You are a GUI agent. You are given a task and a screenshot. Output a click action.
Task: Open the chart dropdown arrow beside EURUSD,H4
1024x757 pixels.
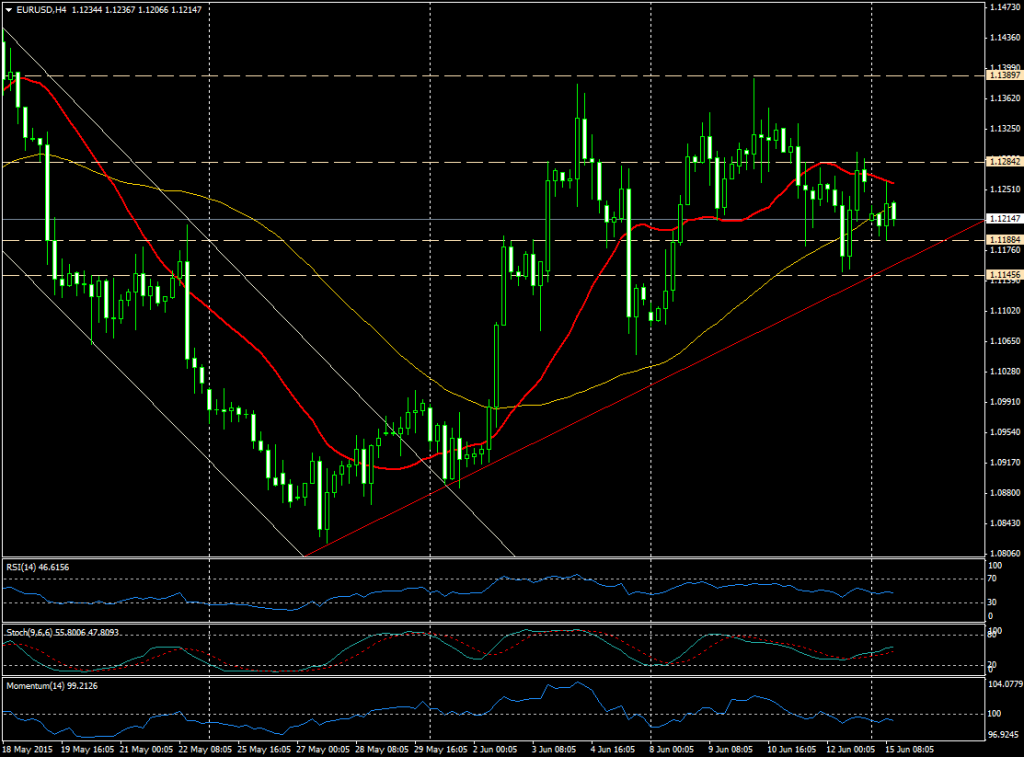[x=9, y=9]
